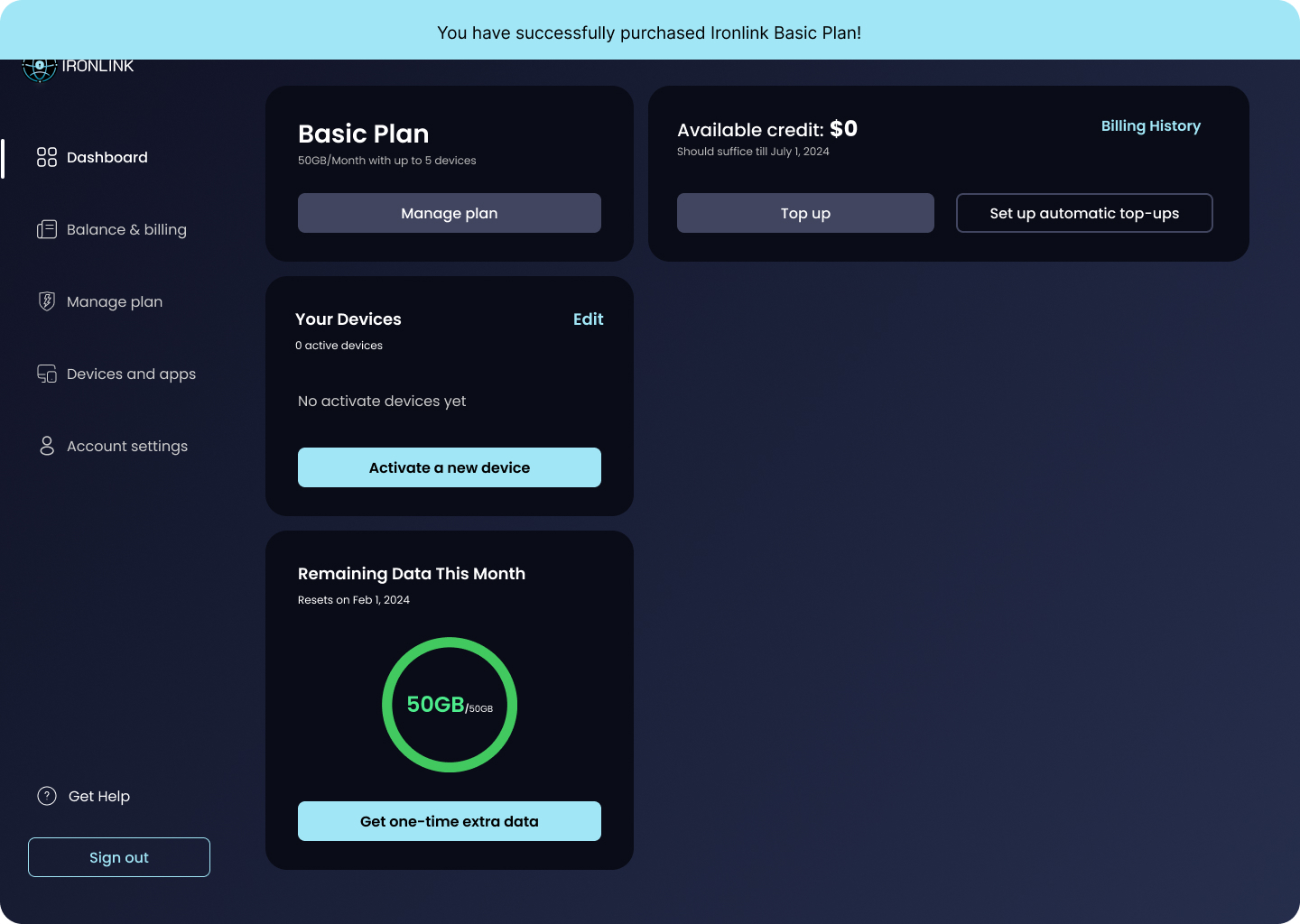Open Dashboard in the sidebar
The height and width of the screenshot is (924, 1300).
point(107,157)
